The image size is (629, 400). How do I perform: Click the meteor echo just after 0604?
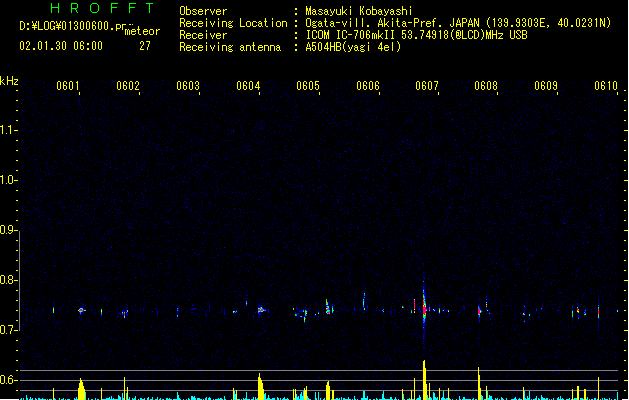[x=261, y=310]
